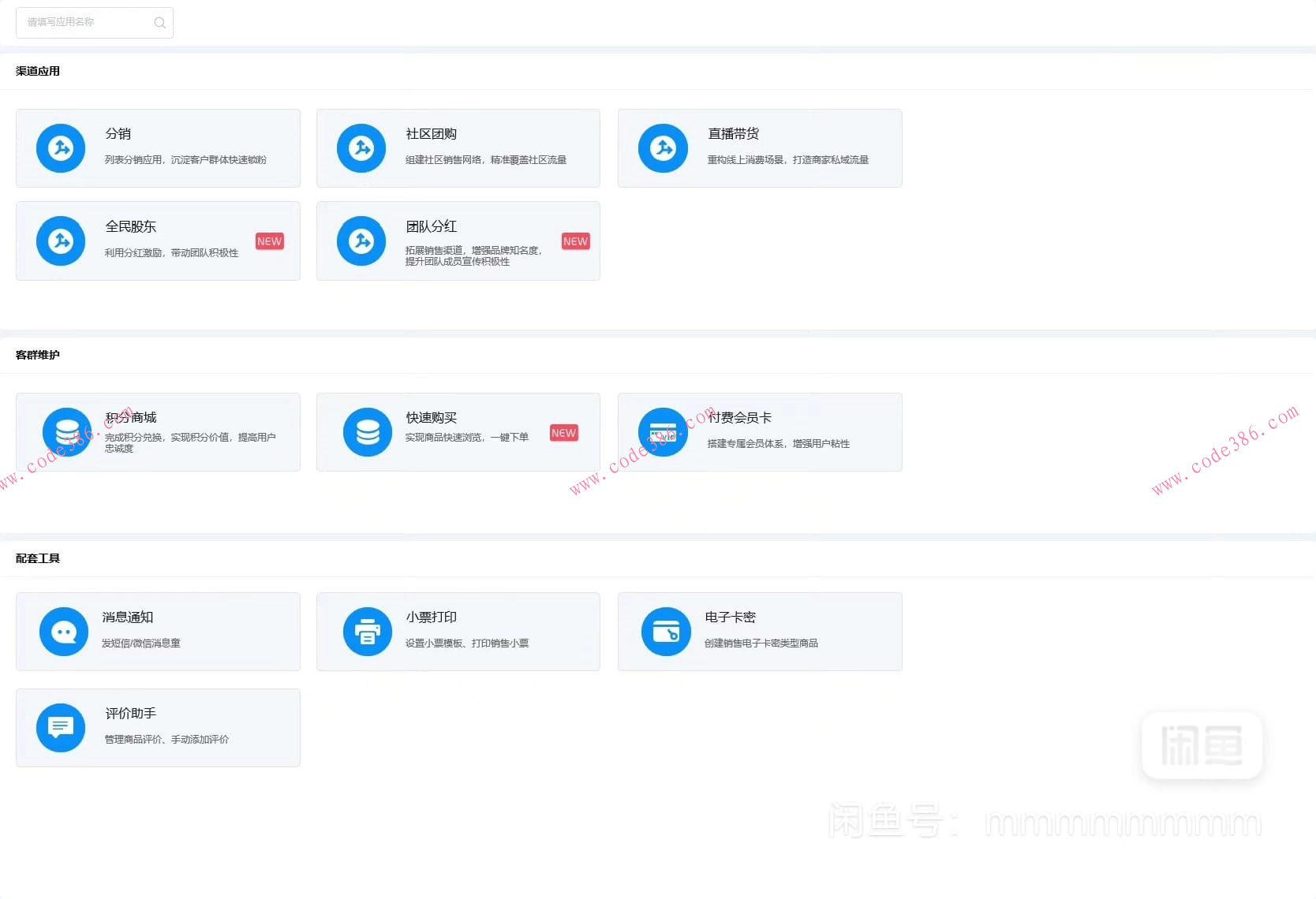This screenshot has height=899, width=1316.
Task: Click the 评价助手 comment icon
Action: pyautogui.click(x=61, y=727)
